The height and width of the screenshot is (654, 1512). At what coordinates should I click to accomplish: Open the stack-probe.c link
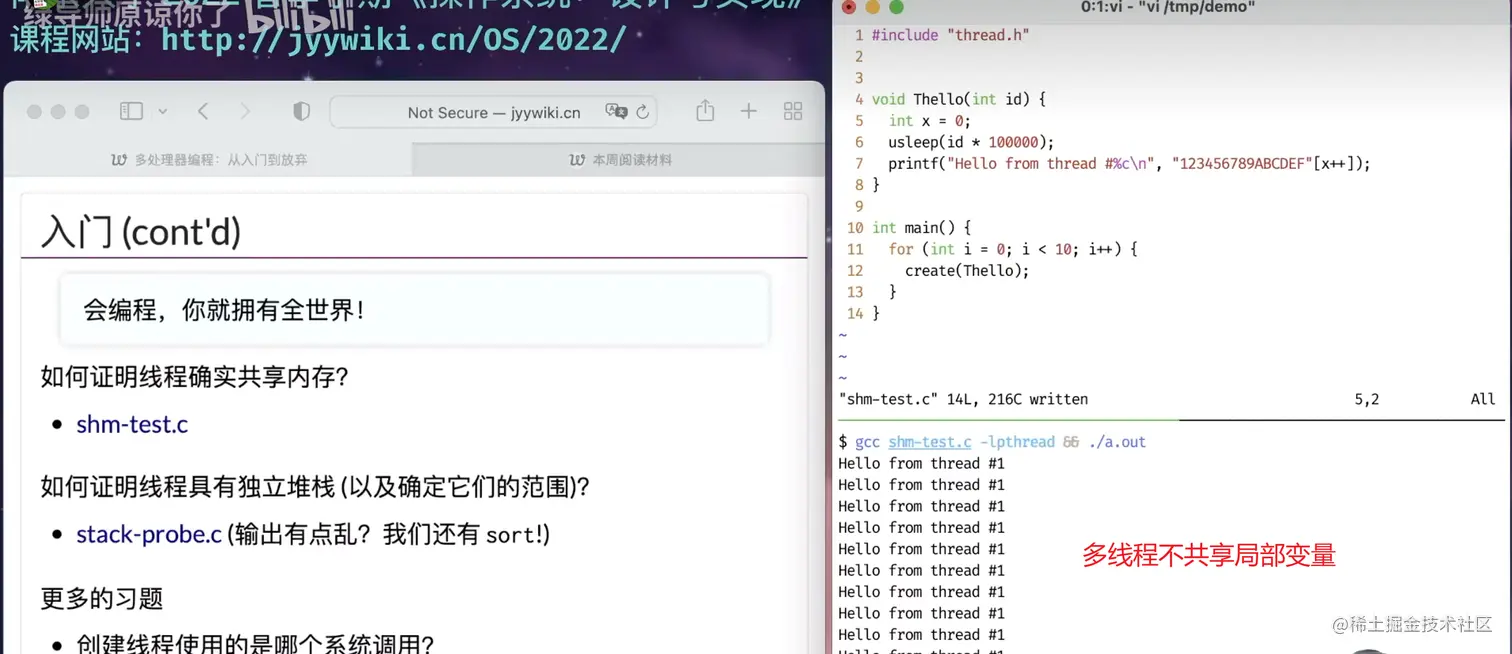(149, 534)
